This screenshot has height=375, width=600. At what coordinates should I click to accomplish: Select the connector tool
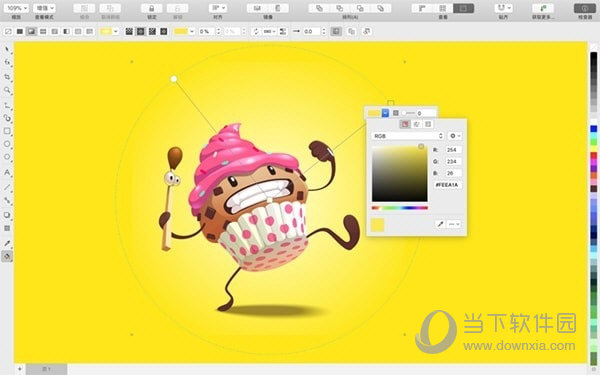tap(7, 200)
